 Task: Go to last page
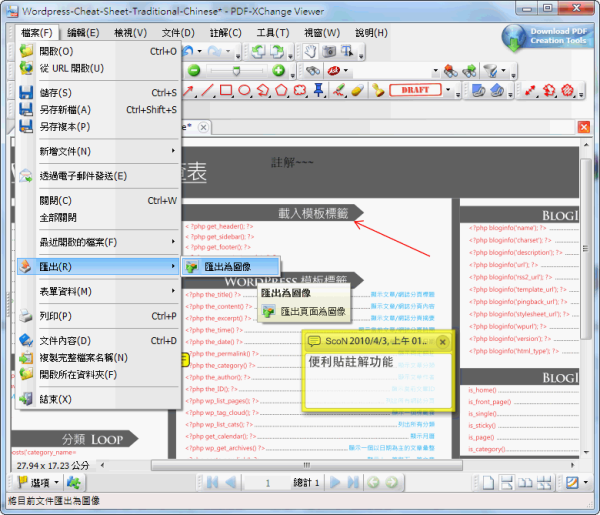tap(353, 482)
